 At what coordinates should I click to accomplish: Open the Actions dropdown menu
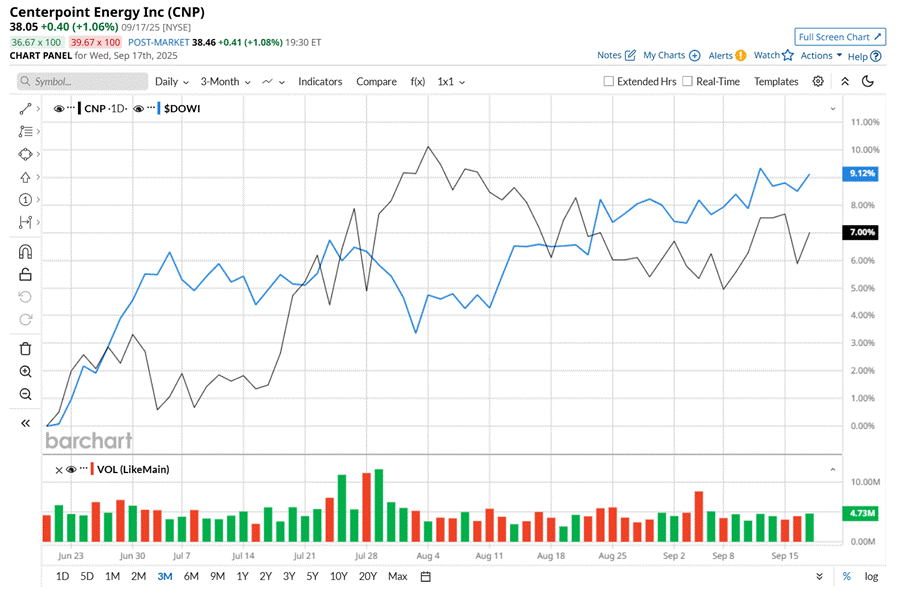pos(821,55)
